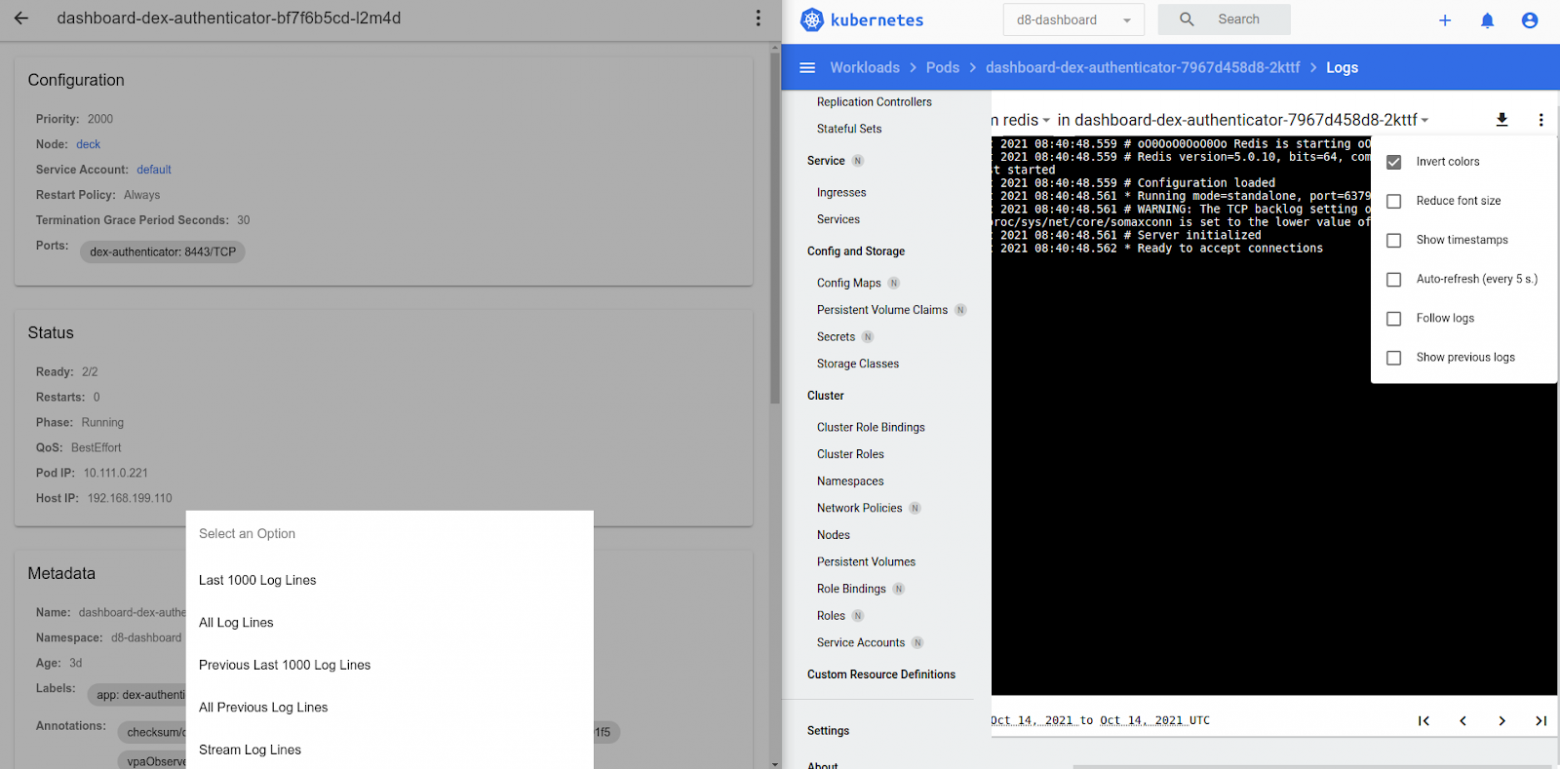The width and height of the screenshot is (1560, 769).
Task: Open the default service account link
Action: coord(154,170)
